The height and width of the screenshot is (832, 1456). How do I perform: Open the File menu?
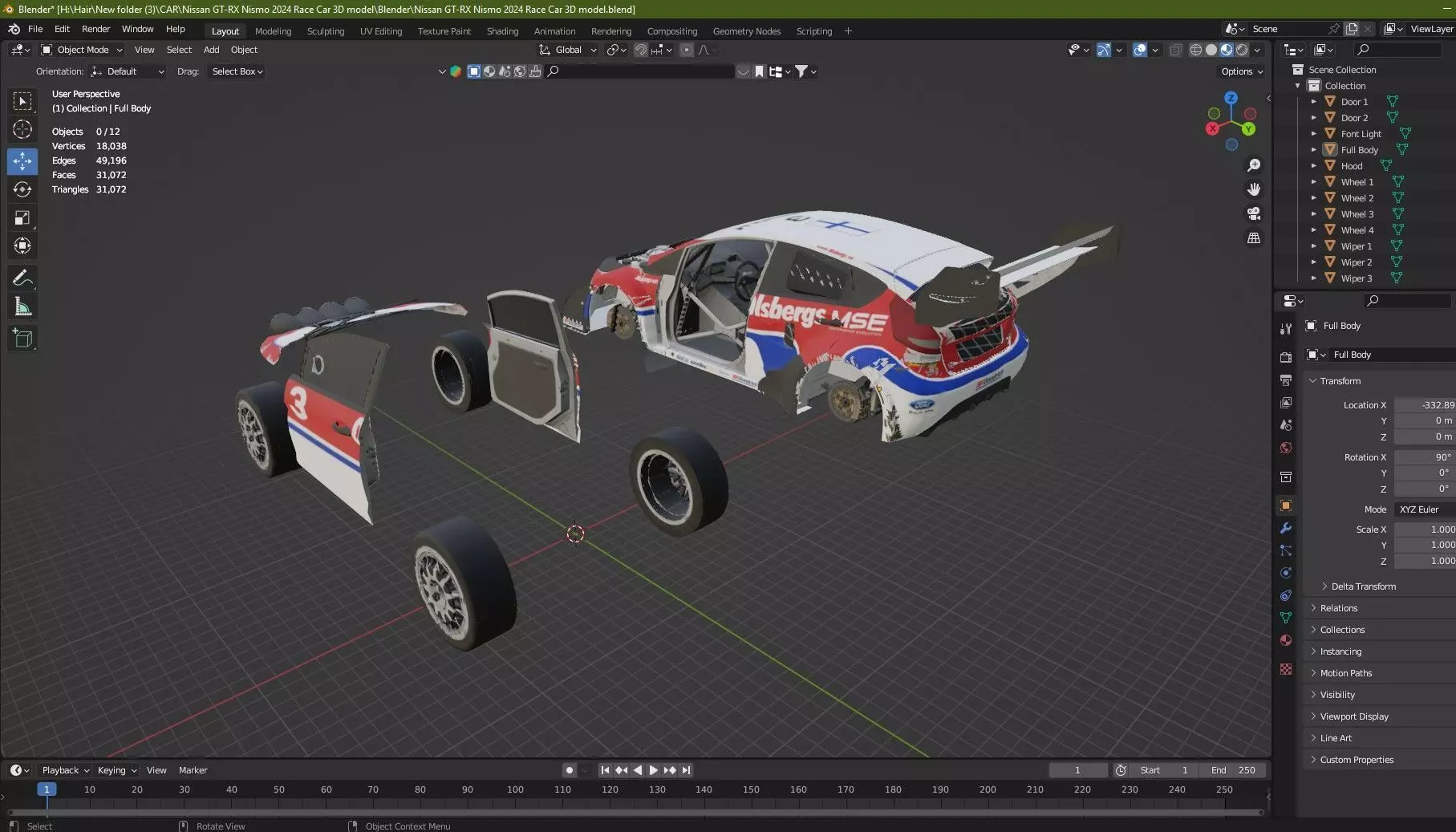pos(35,29)
